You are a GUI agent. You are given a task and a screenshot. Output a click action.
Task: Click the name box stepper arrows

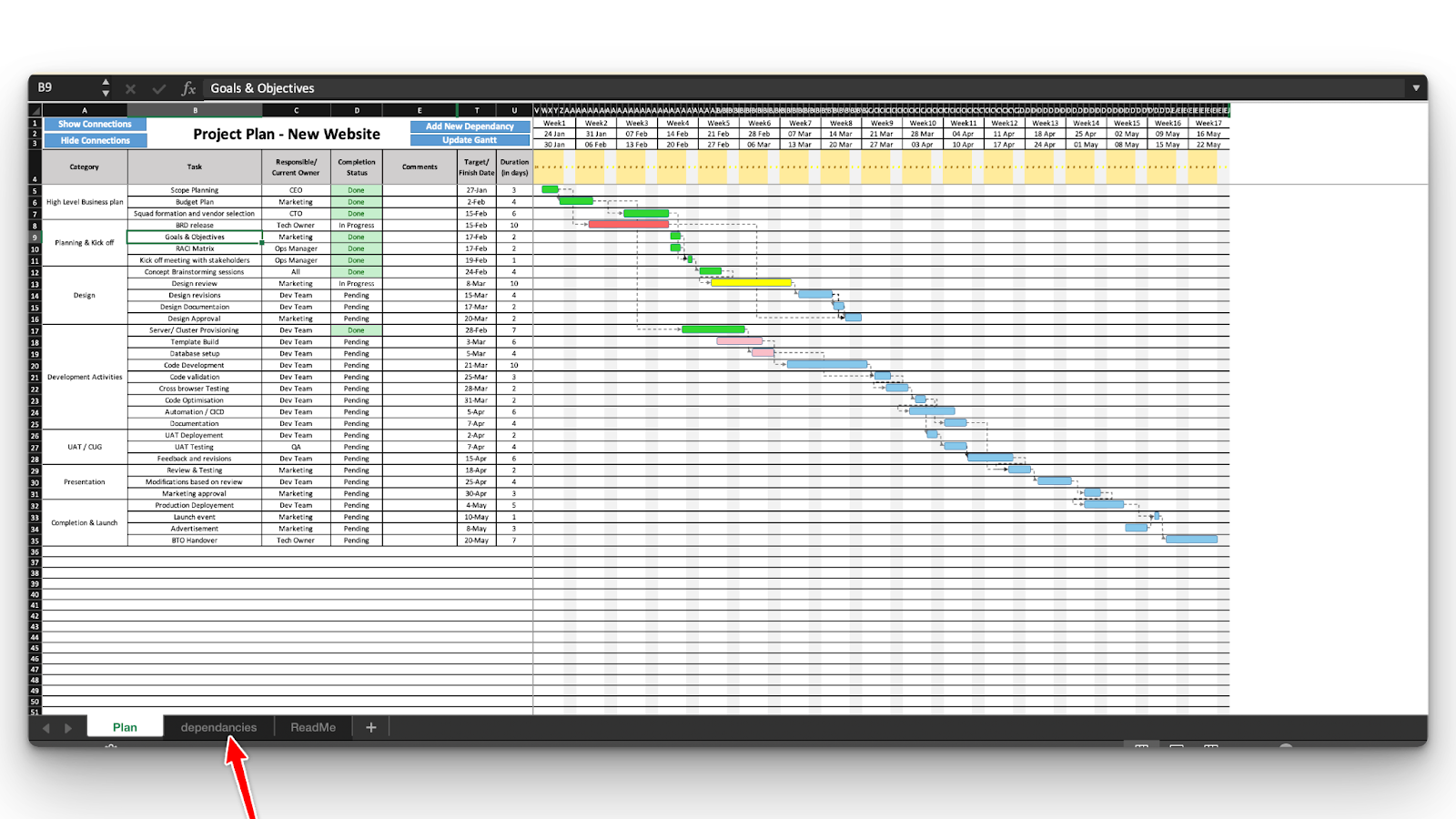[106, 87]
